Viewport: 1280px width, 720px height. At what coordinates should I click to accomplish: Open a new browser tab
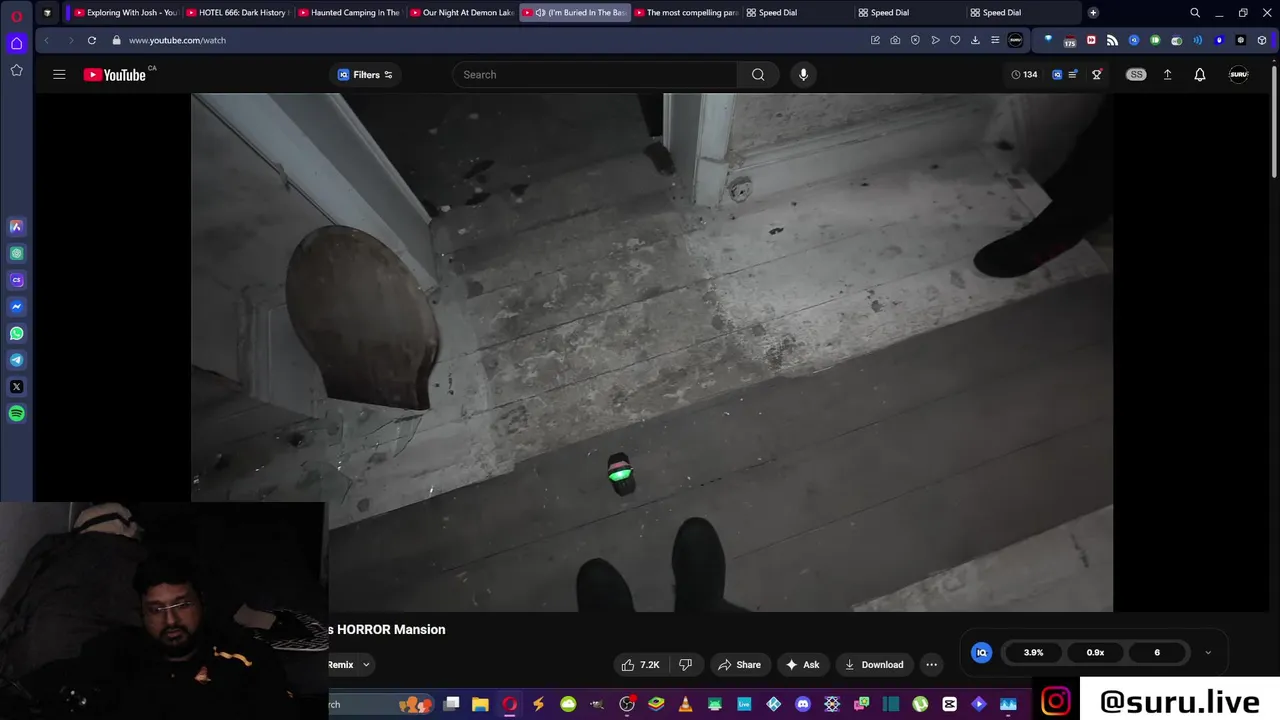1093,13
